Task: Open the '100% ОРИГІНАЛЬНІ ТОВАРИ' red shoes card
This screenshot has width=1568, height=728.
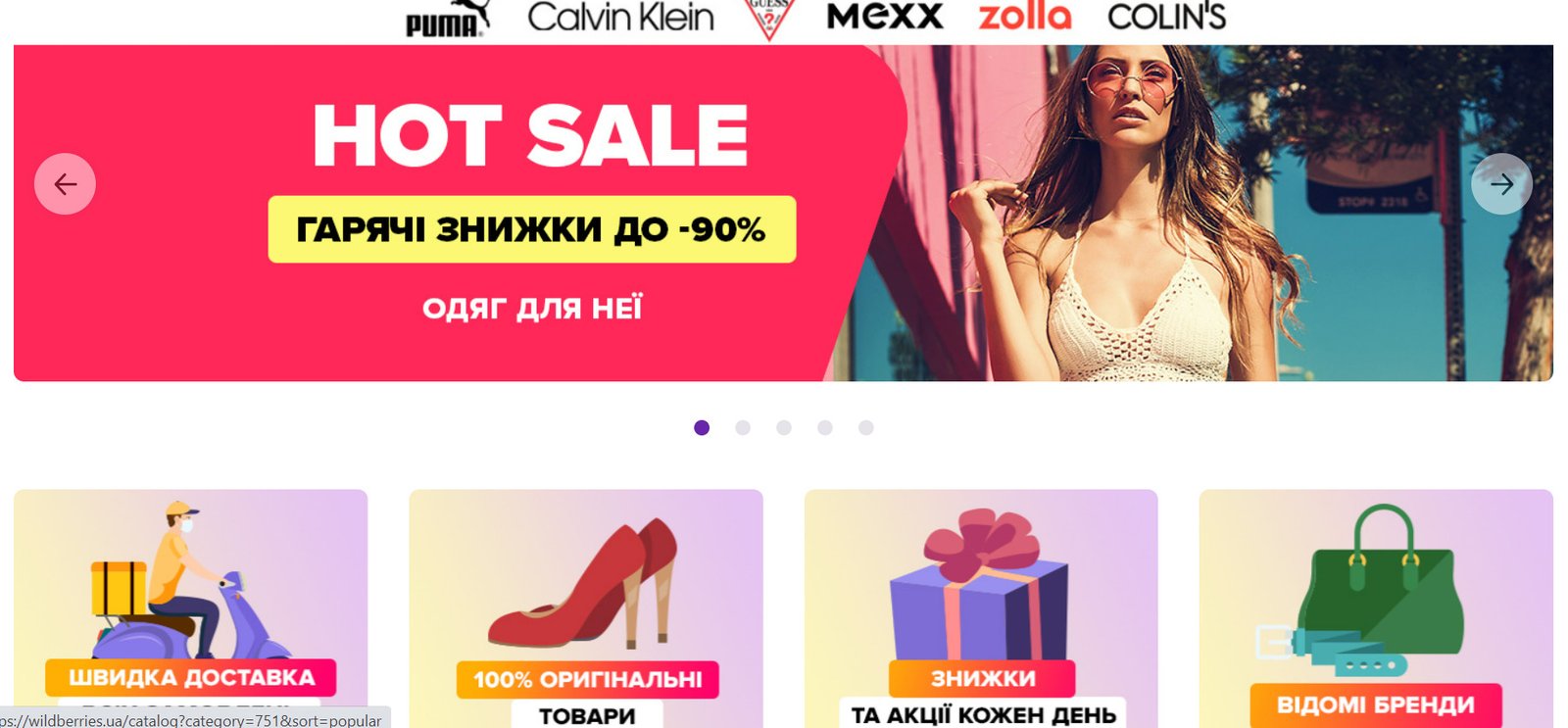Action: (x=586, y=608)
